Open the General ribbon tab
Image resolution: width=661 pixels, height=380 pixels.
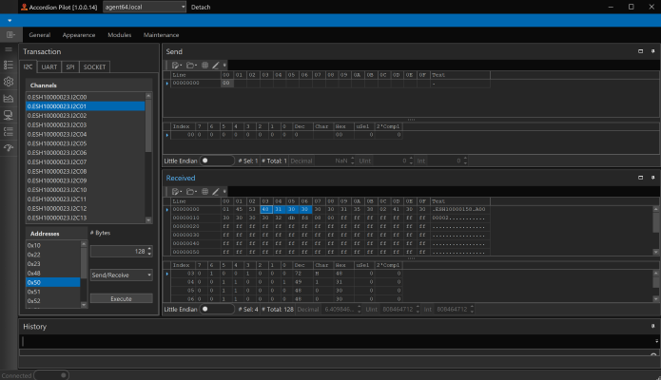40,35
